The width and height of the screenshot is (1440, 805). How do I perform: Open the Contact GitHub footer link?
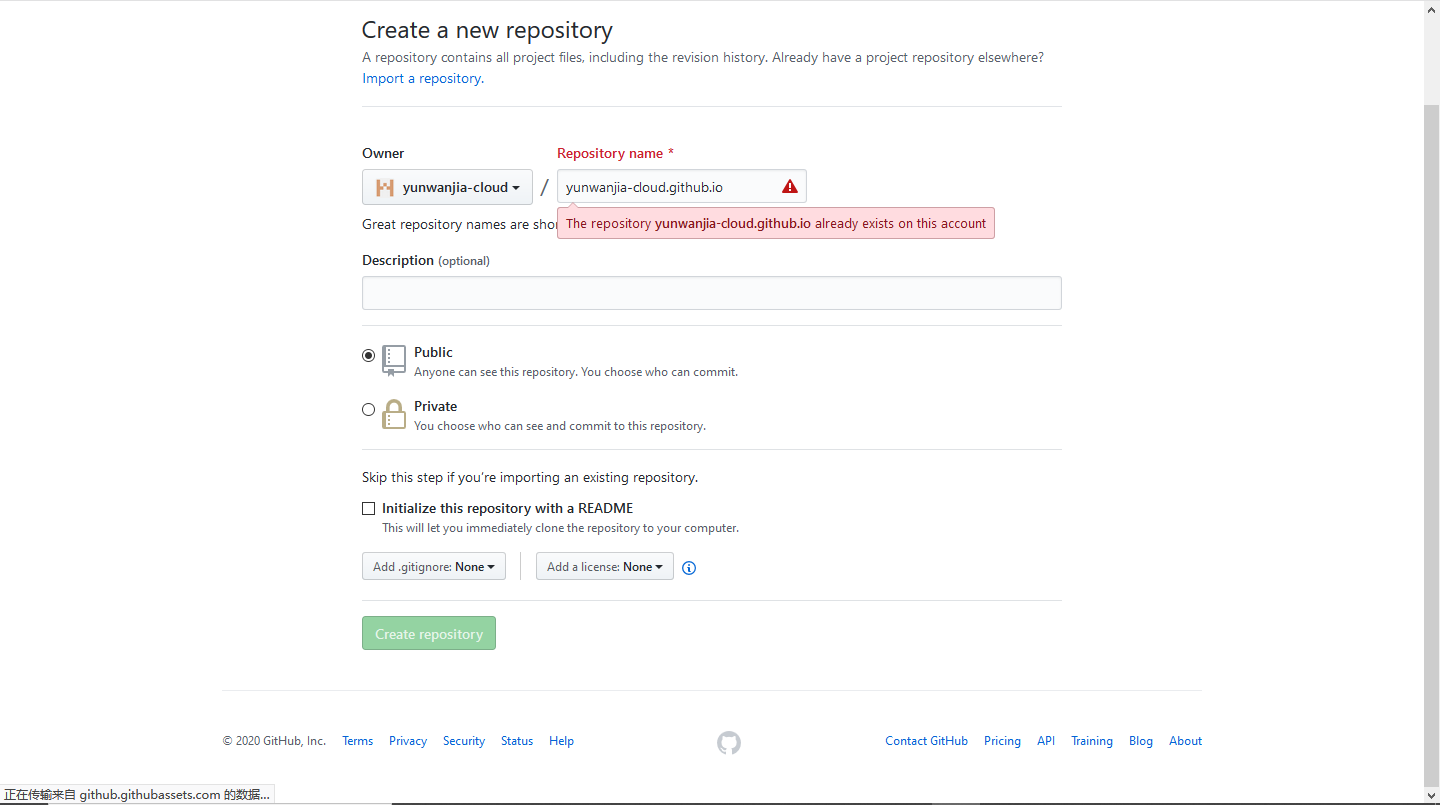coord(926,741)
